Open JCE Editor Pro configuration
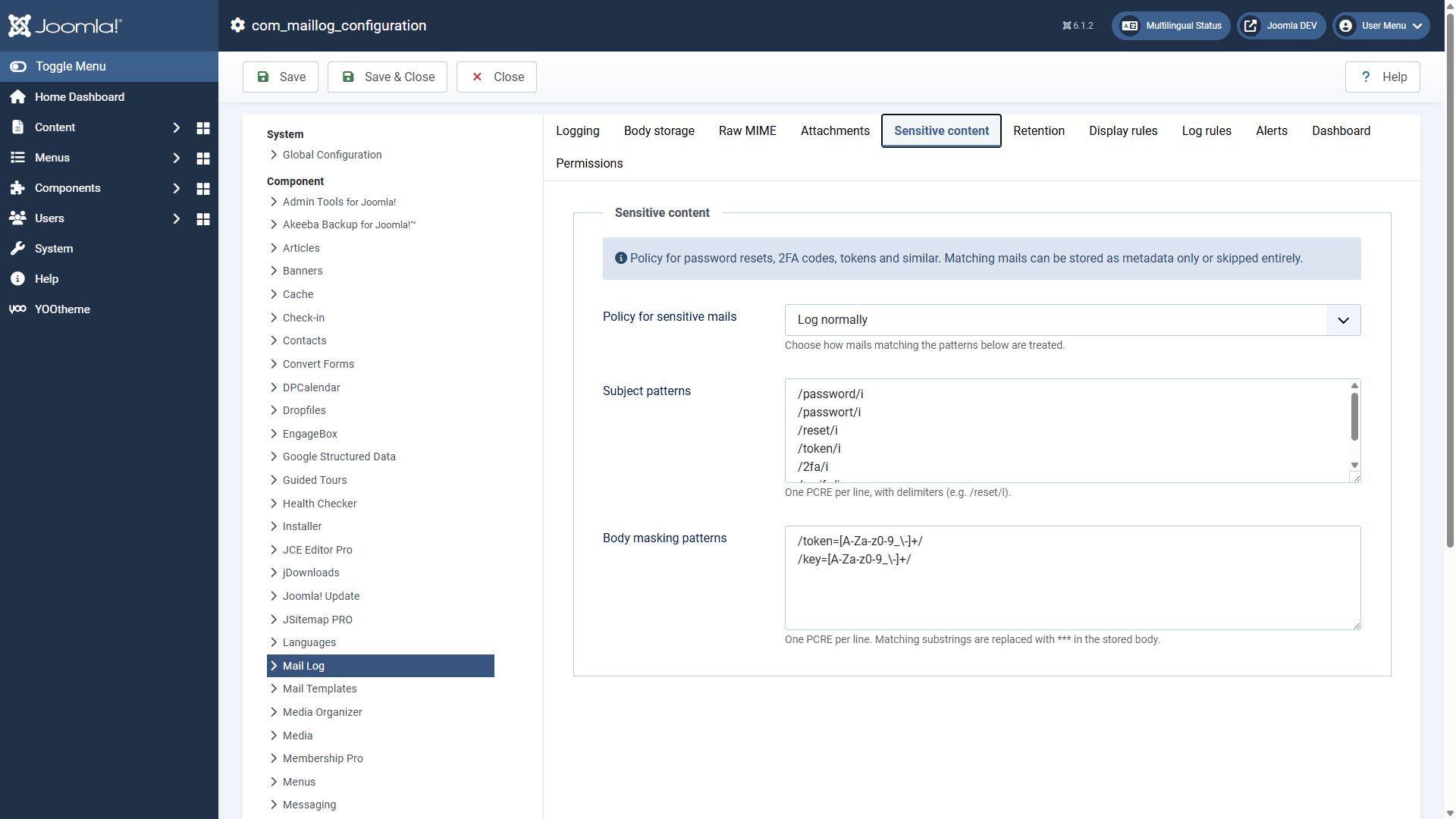 click(317, 550)
